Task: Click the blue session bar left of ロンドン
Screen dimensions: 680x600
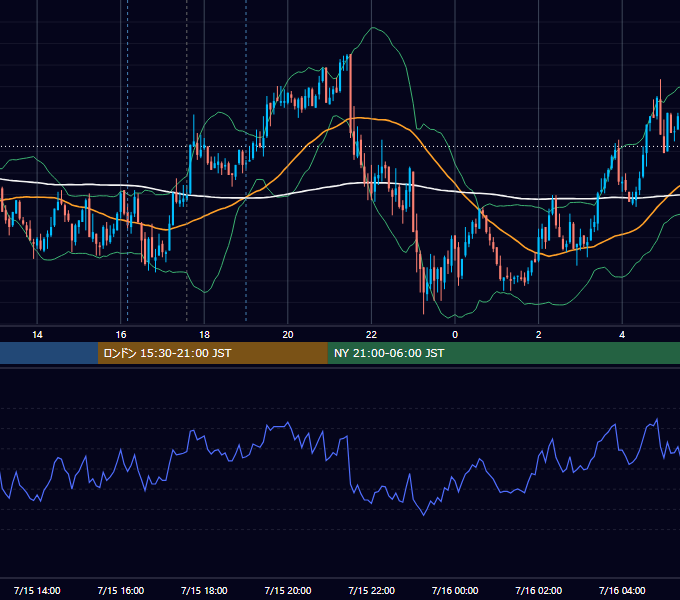Action: [49, 353]
